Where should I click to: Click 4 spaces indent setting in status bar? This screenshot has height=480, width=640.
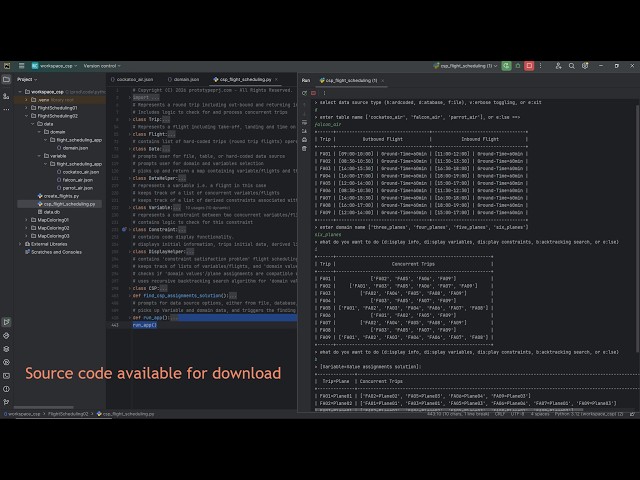[540, 414]
